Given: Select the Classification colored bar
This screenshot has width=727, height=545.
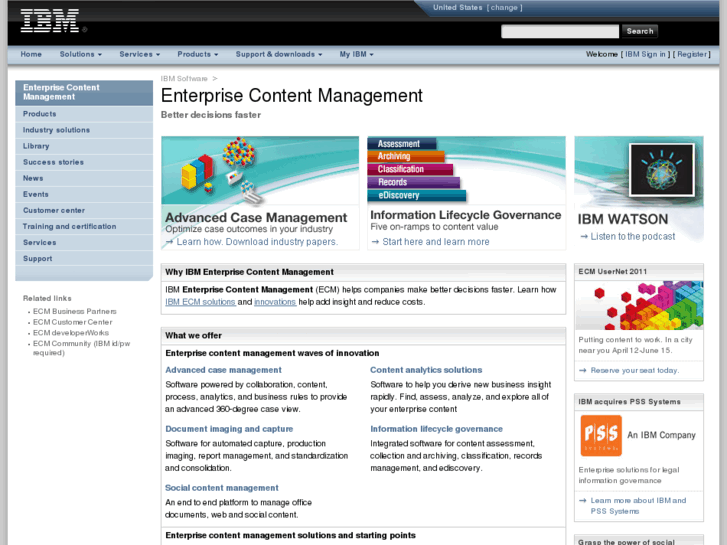Looking at the screenshot, I should 410,169.
